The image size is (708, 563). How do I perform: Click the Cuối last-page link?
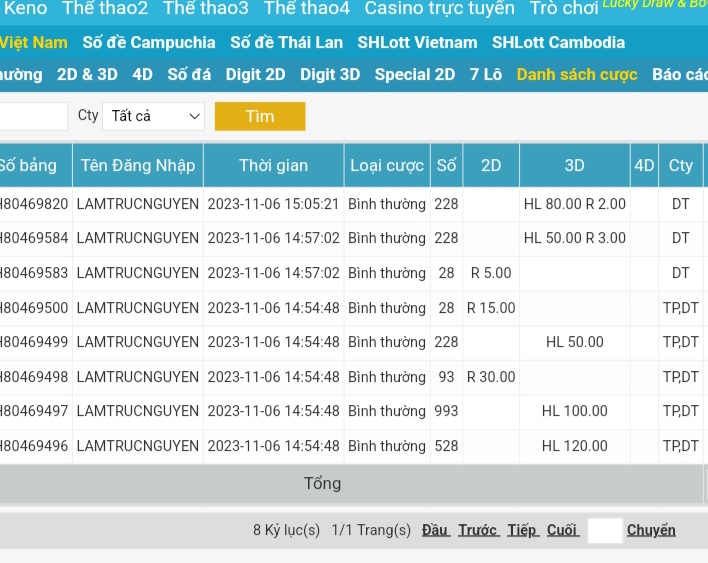tap(562, 530)
